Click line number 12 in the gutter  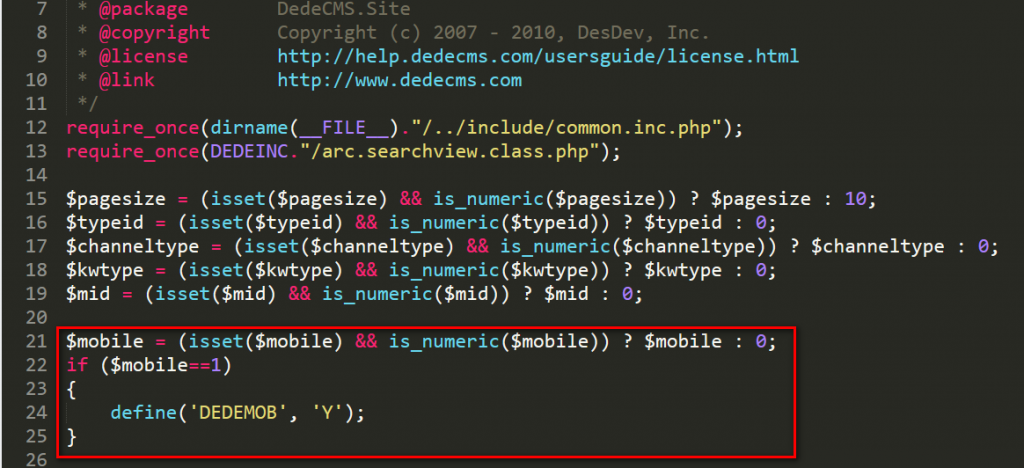pos(38,128)
